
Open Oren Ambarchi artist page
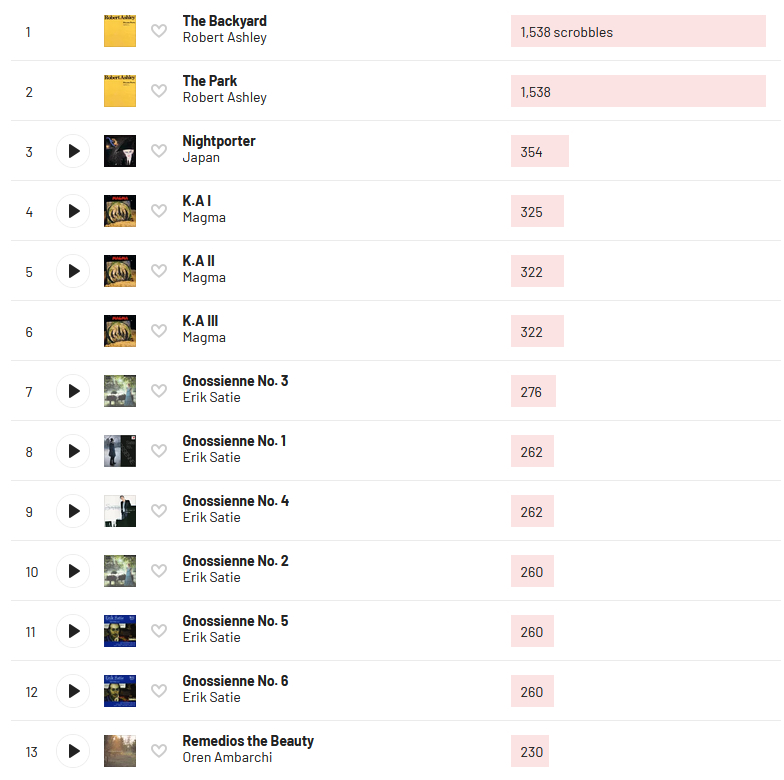click(x=227, y=758)
